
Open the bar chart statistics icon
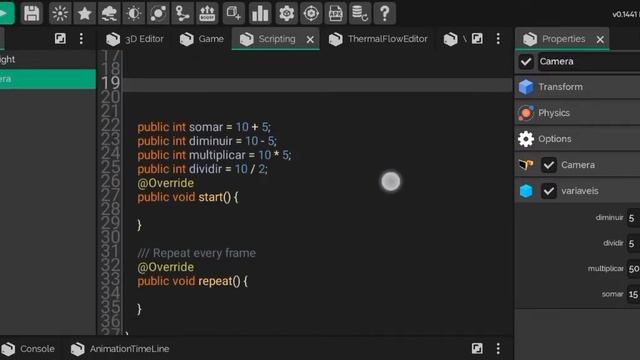260,13
